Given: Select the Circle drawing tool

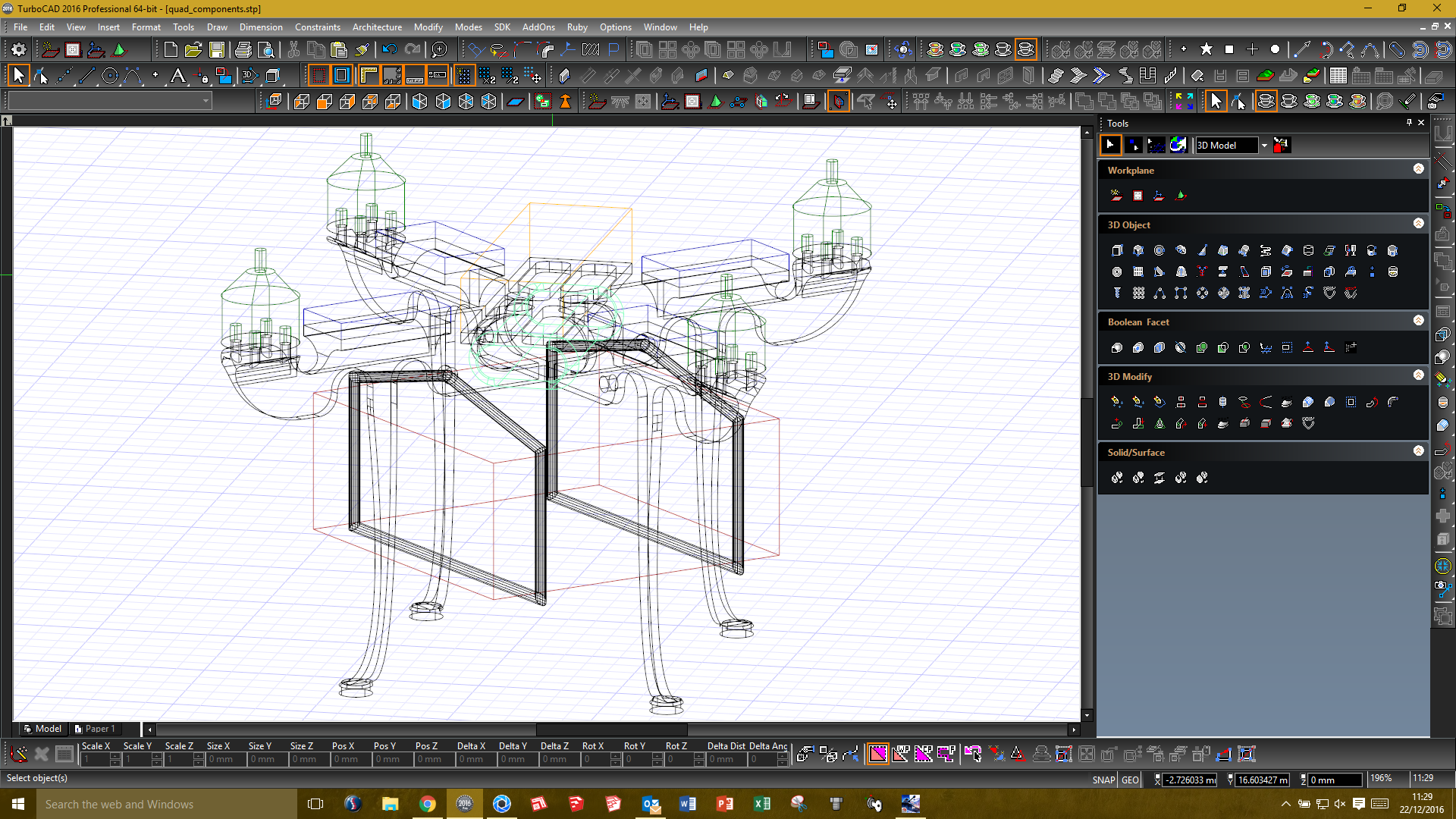Looking at the screenshot, I should click(110, 76).
